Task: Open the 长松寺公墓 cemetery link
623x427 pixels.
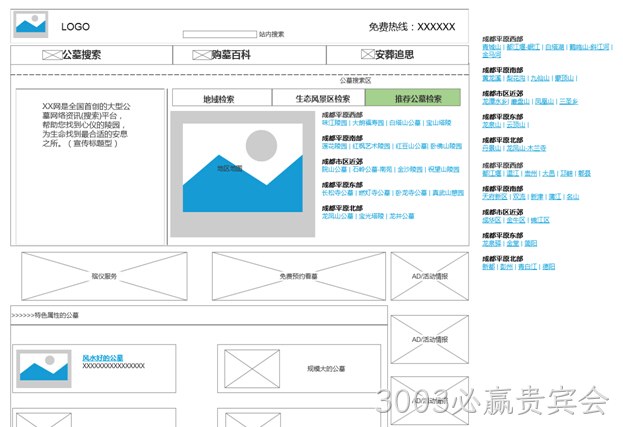Action: tap(337, 193)
